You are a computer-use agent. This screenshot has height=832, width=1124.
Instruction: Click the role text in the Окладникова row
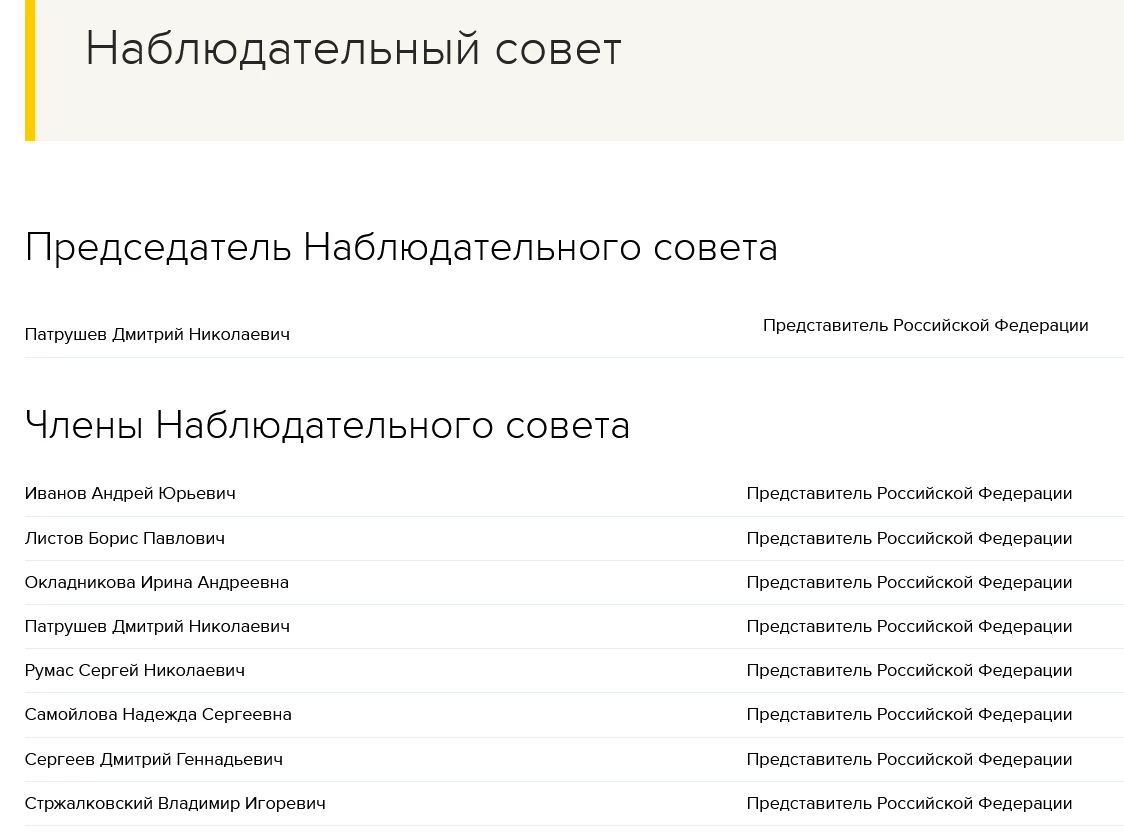pos(909,582)
